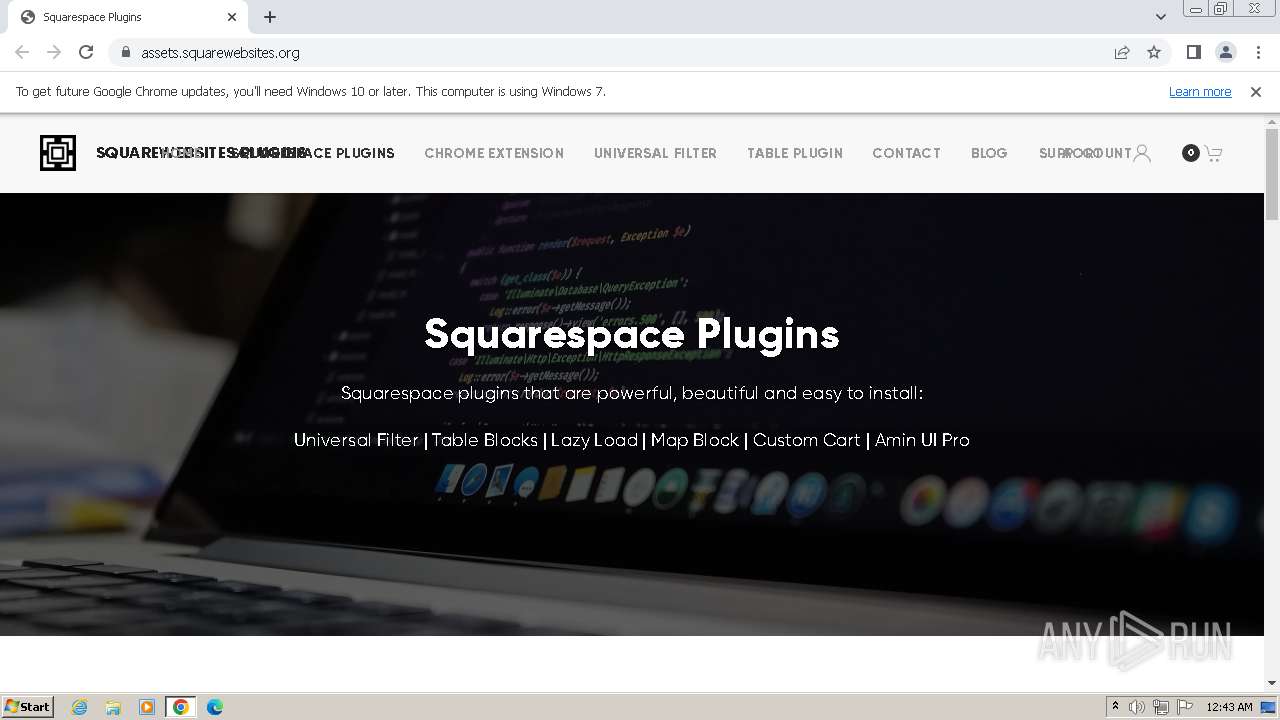Open the Chrome profile avatar
This screenshot has width=1280, height=720.
point(1225,52)
